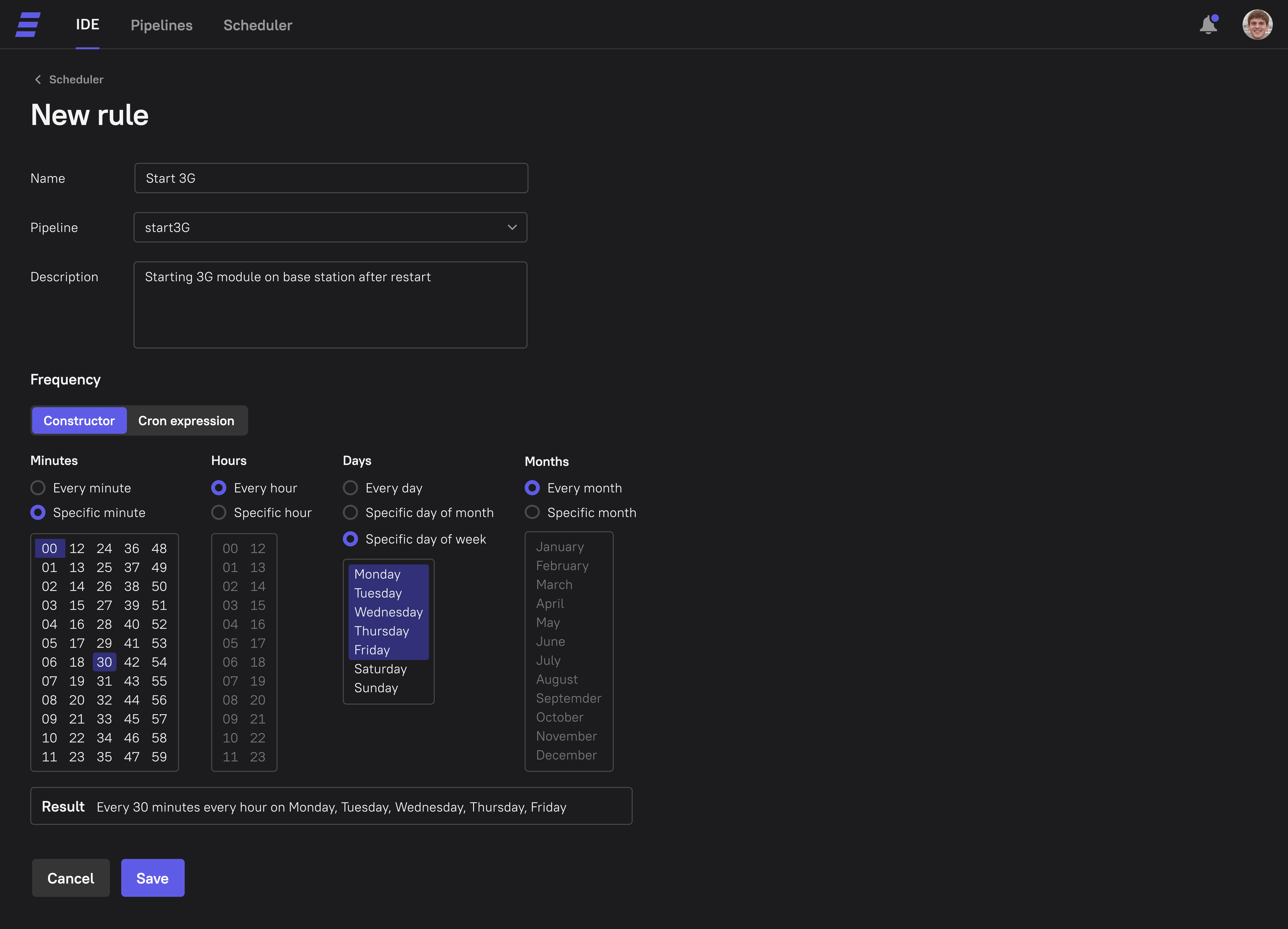Select Saturday in the days list
Screen dimensions: 1288x929
tap(380, 669)
